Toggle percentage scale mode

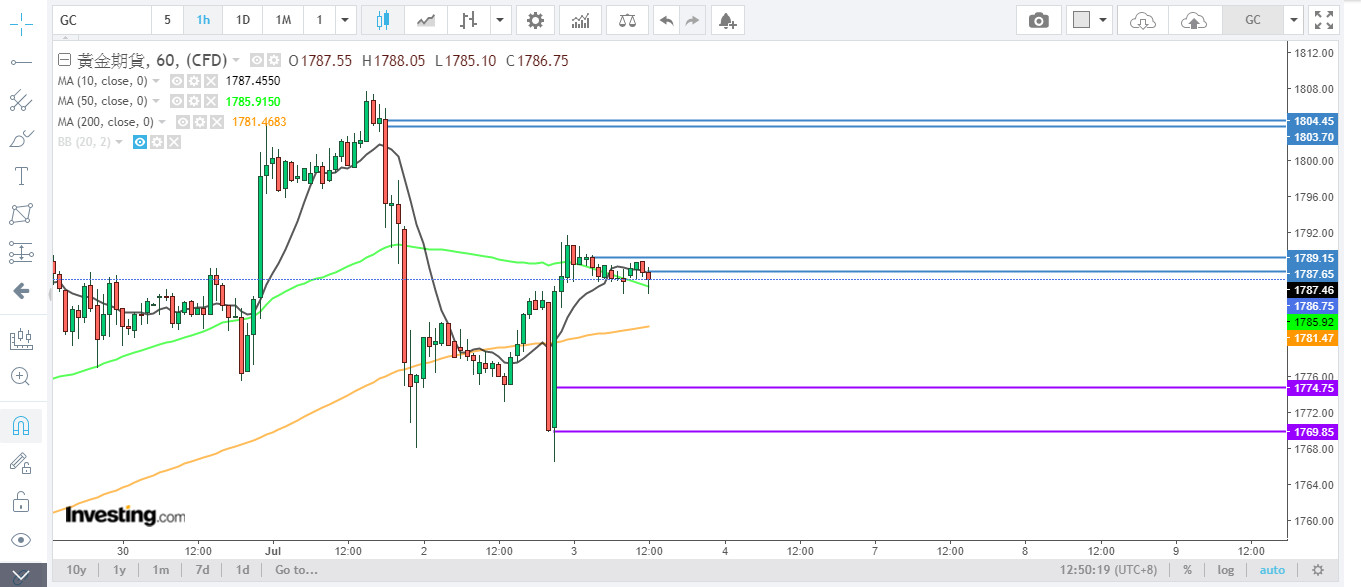pos(1187,570)
